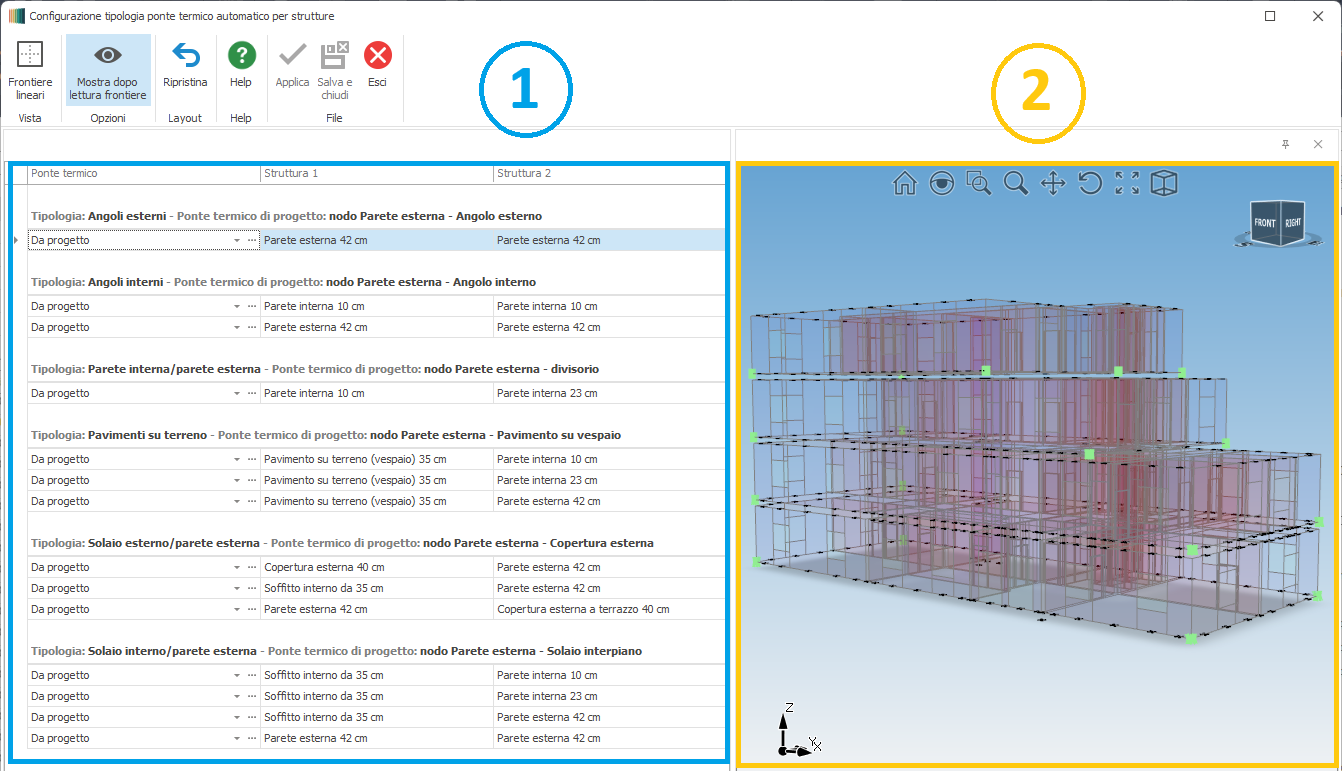Image resolution: width=1342 pixels, height=771 pixels.
Task: Select the pan arrows tool
Action: [x=1053, y=183]
